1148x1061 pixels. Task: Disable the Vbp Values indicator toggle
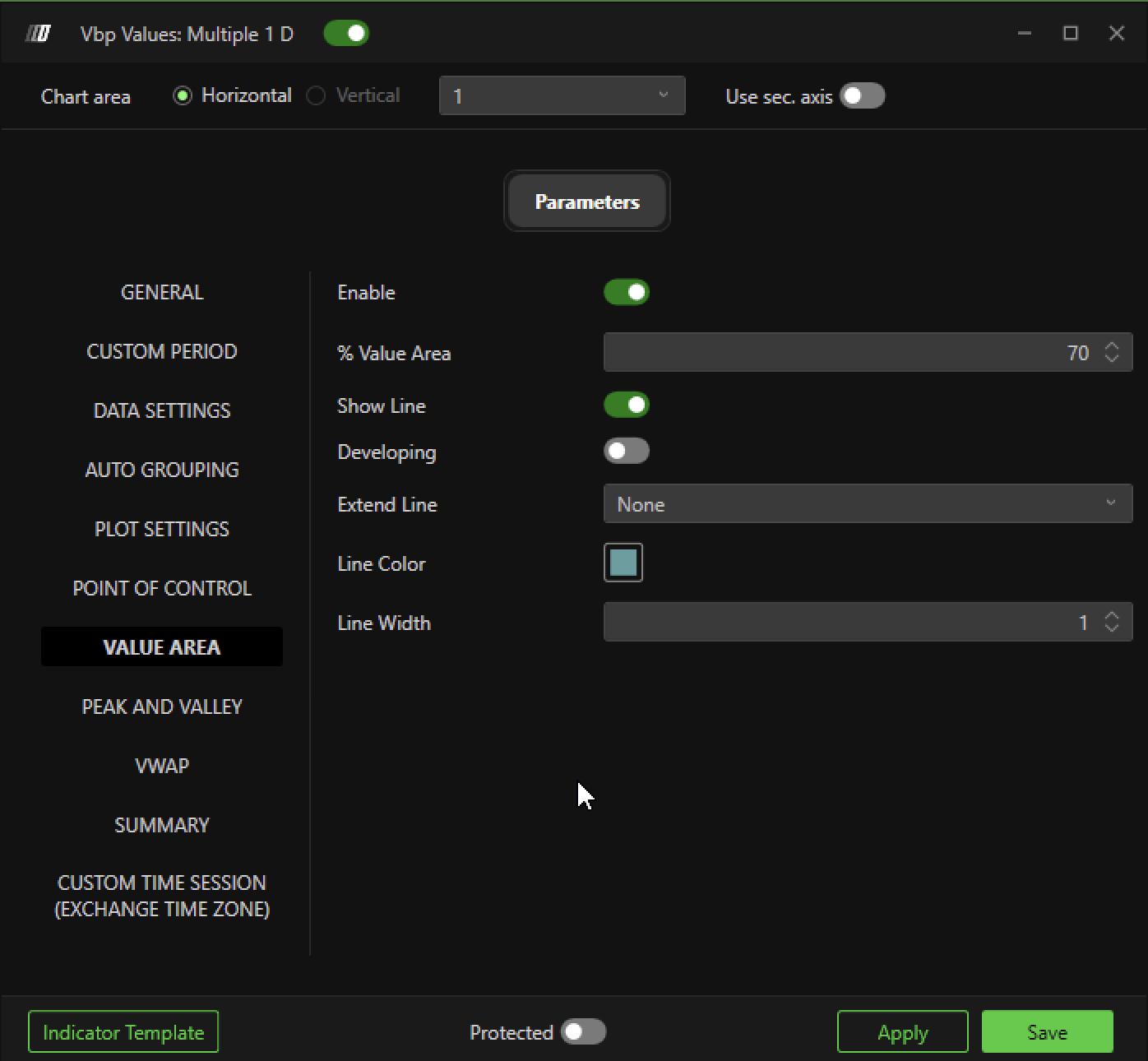click(346, 34)
